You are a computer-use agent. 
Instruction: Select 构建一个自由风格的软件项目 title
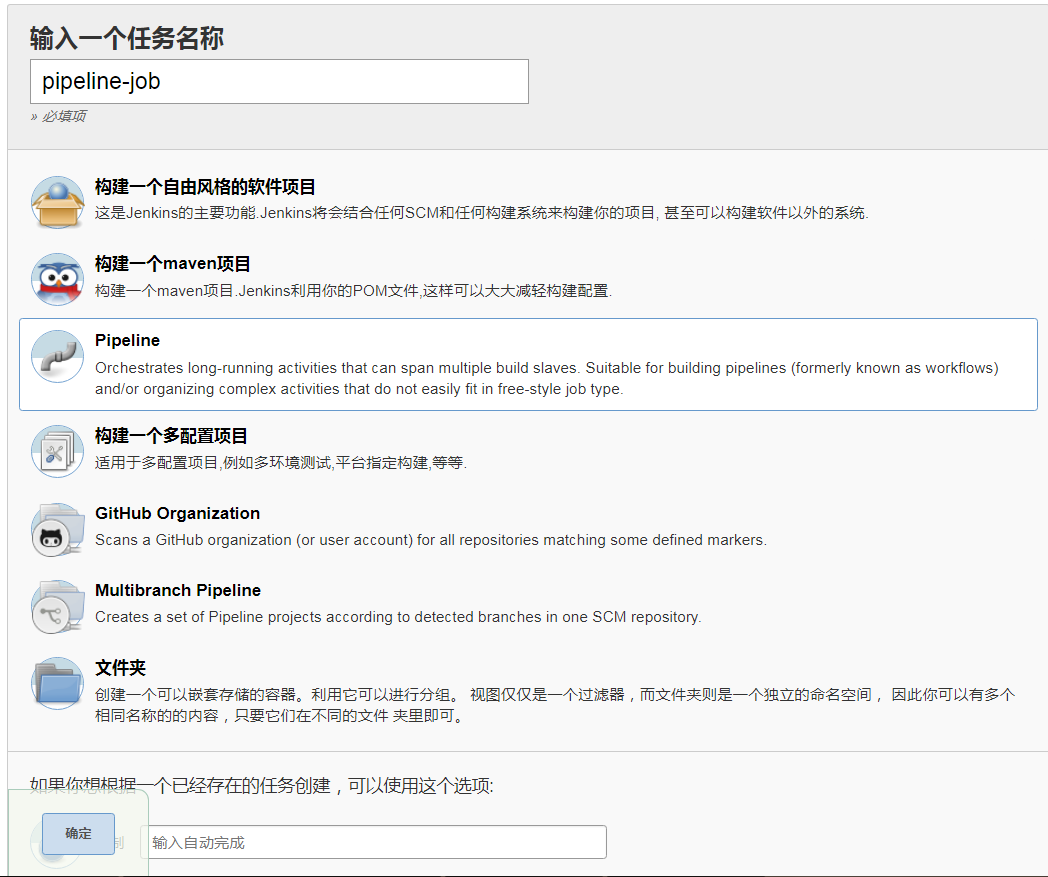pos(205,187)
